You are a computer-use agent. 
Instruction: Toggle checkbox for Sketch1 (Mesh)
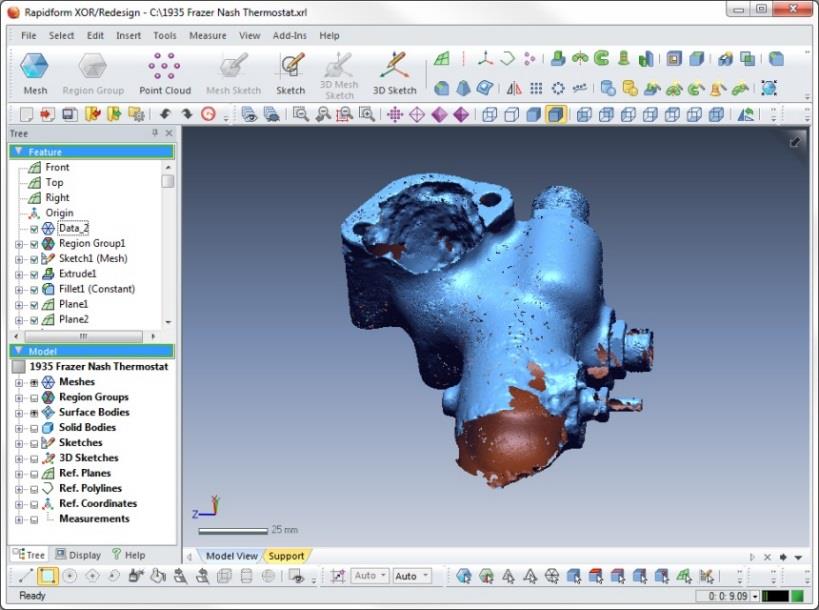(34, 259)
